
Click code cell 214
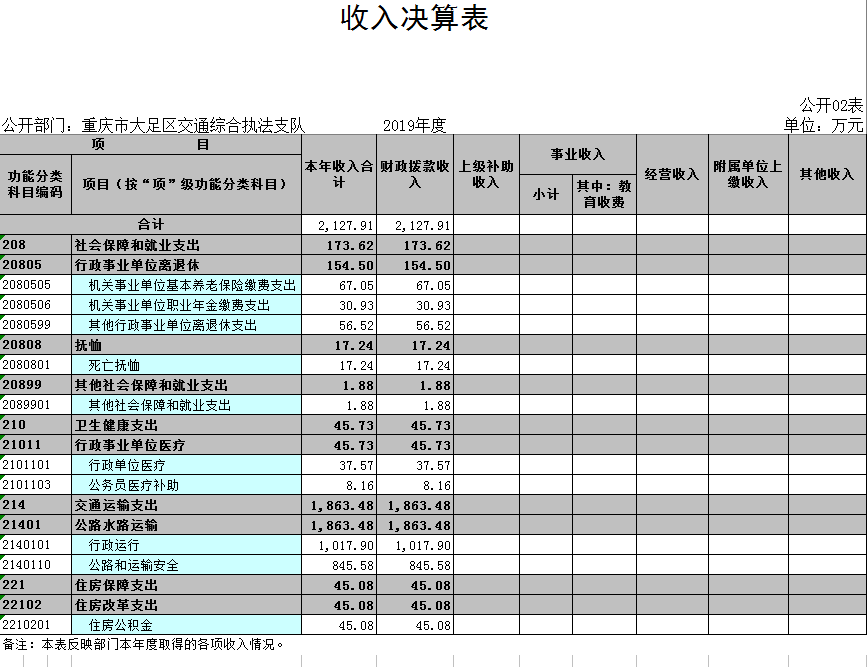[x=36, y=504]
